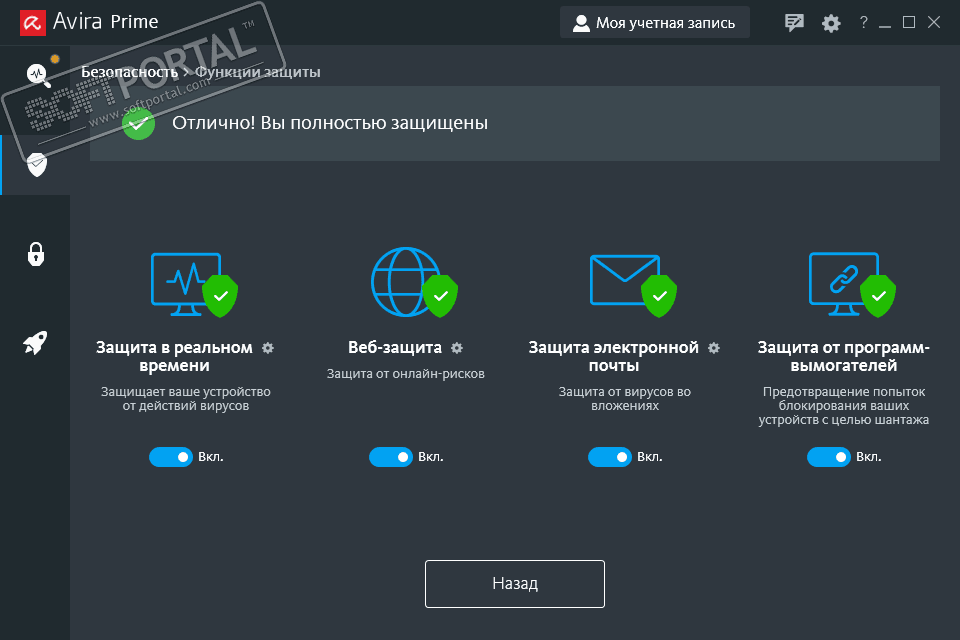Select the Security shield sidebar icon
This screenshot has height=640, width=960.
pyautogui.click(x=37, y=164)
